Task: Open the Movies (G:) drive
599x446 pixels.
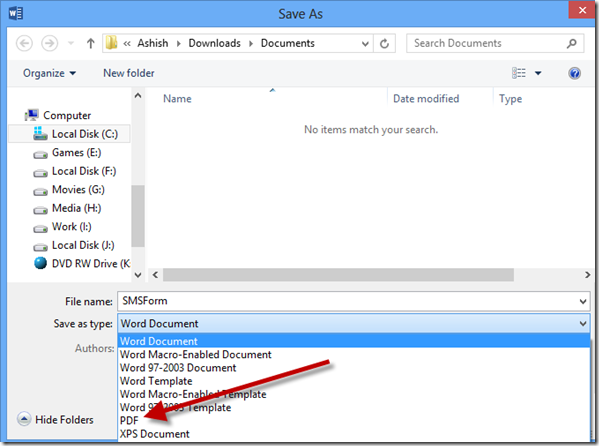Action: pyautogui.click(x=78, y=190)
